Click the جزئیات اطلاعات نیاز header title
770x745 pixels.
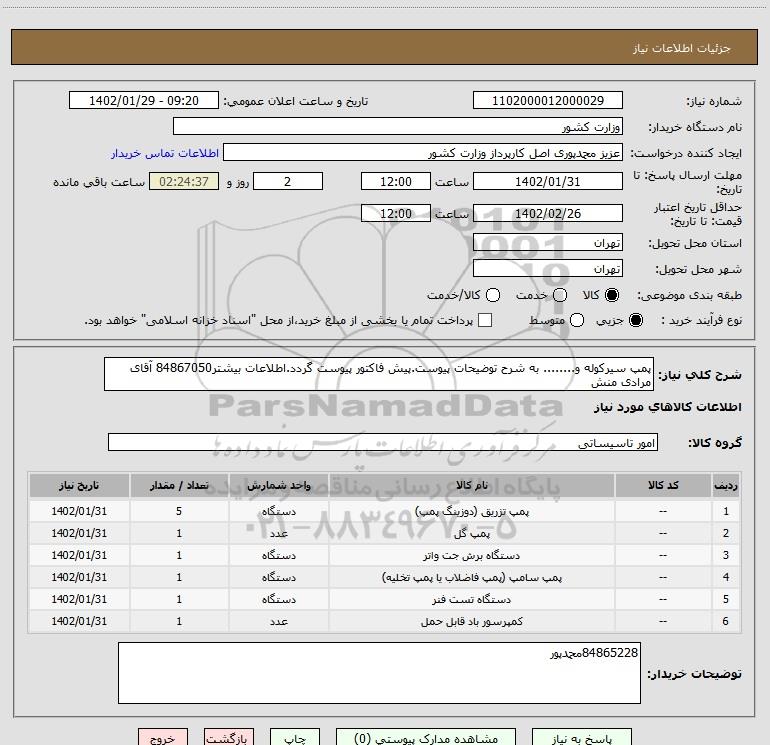[x=682, y=48]
